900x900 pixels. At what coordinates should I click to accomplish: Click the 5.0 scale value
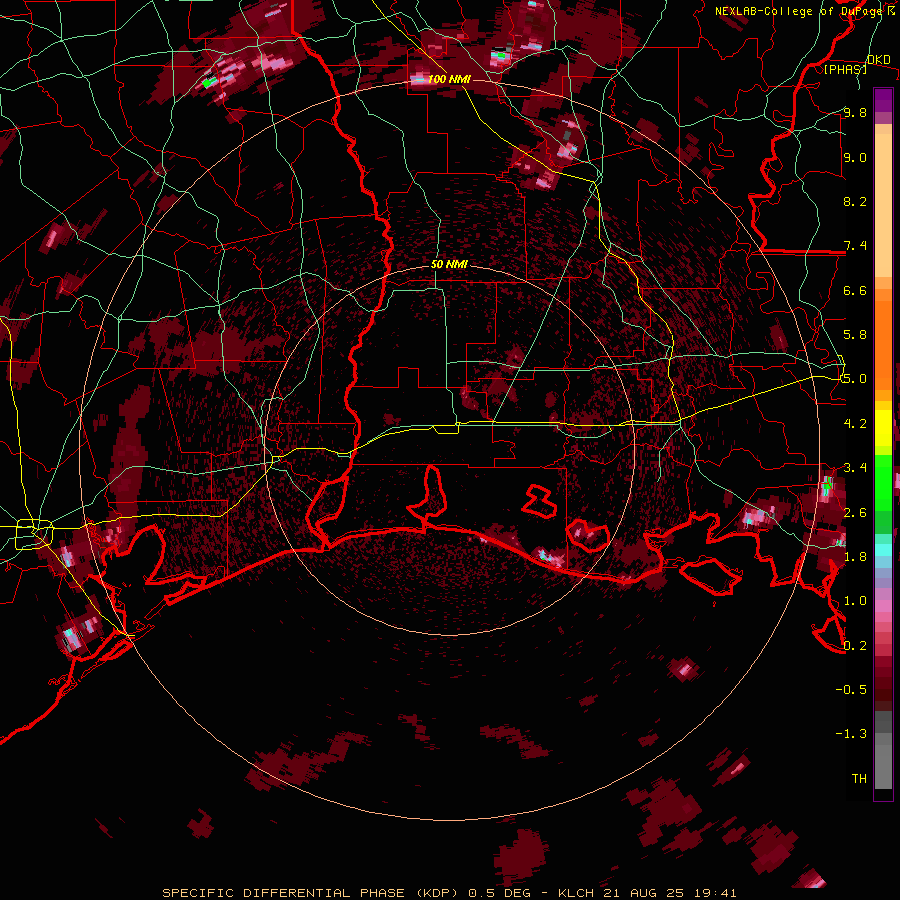(855, 379)
